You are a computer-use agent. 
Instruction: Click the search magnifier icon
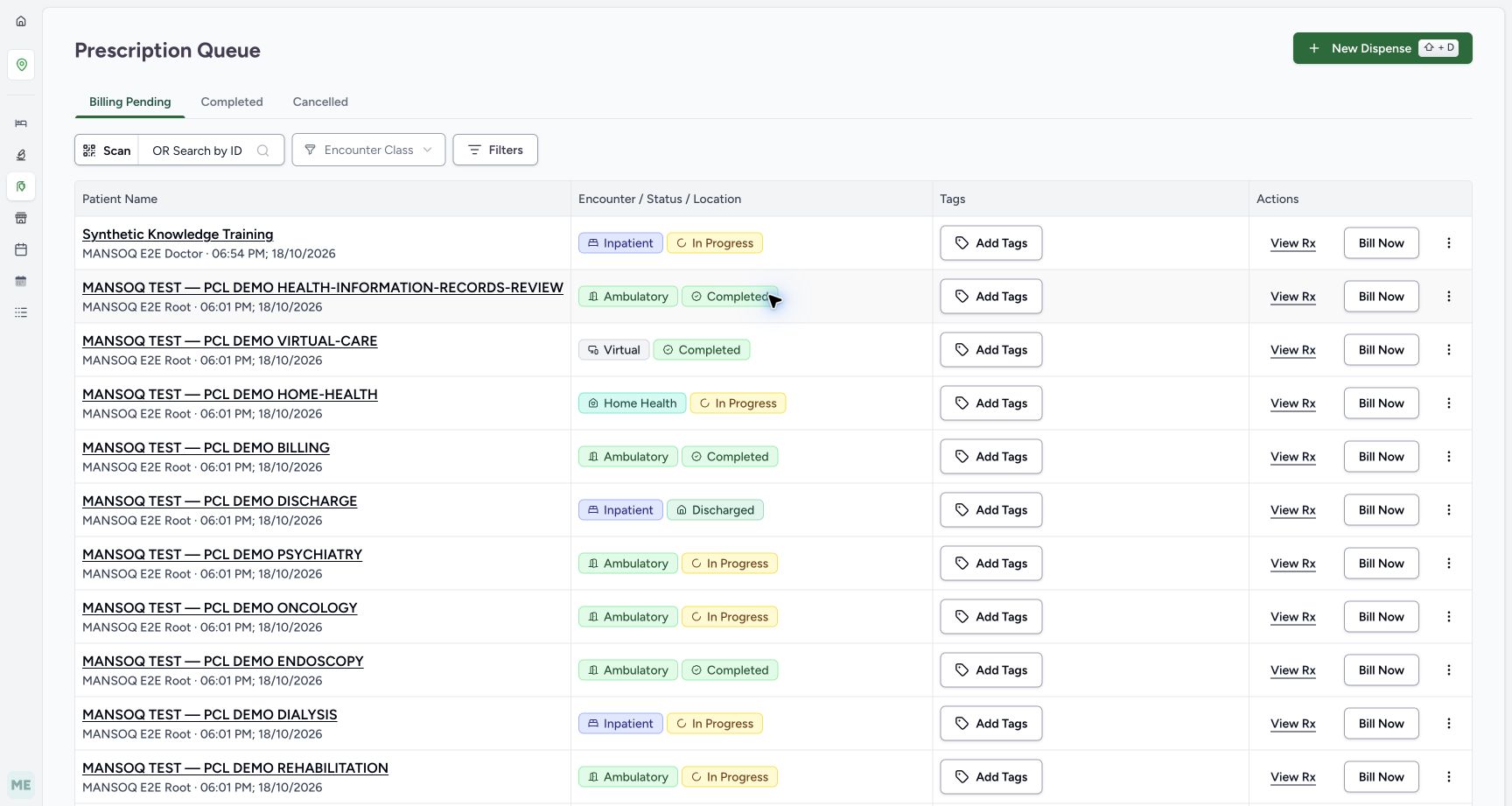(x=262, y=151)
